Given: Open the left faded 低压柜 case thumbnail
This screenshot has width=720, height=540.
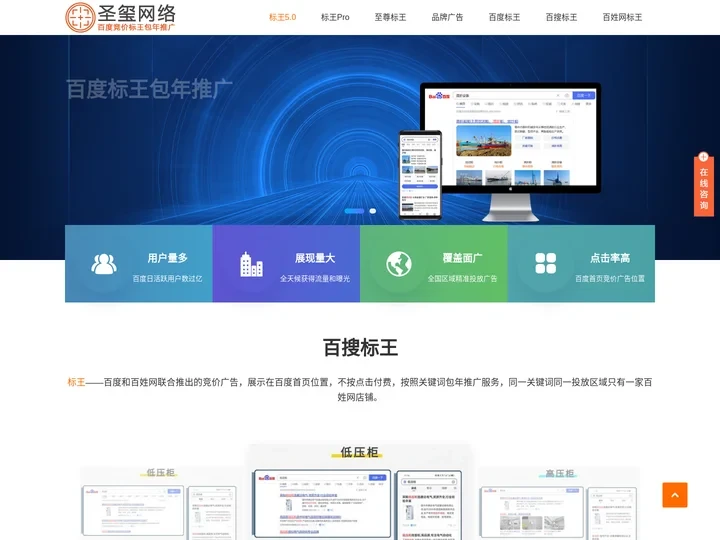Looking at the screenshot, I should tap(161, 503).
